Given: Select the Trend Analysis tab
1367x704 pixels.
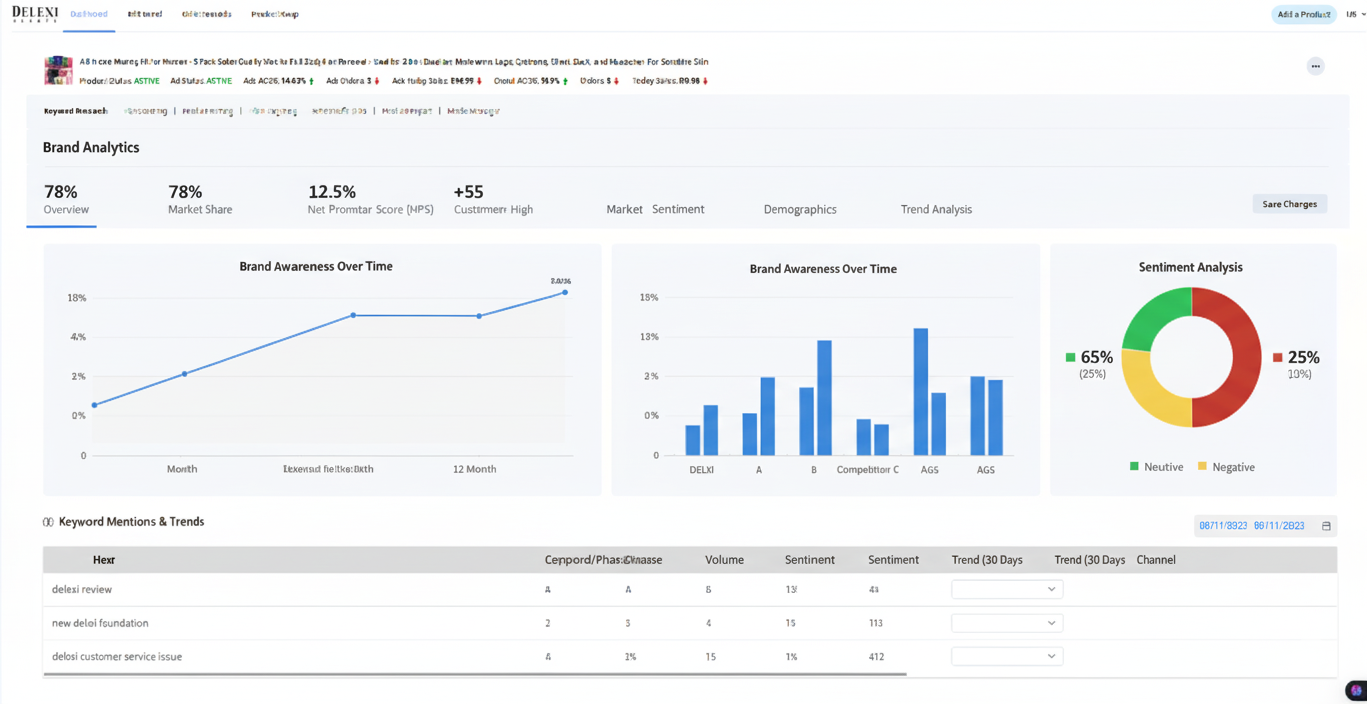Looking at the screenshot, I should 935,209.
